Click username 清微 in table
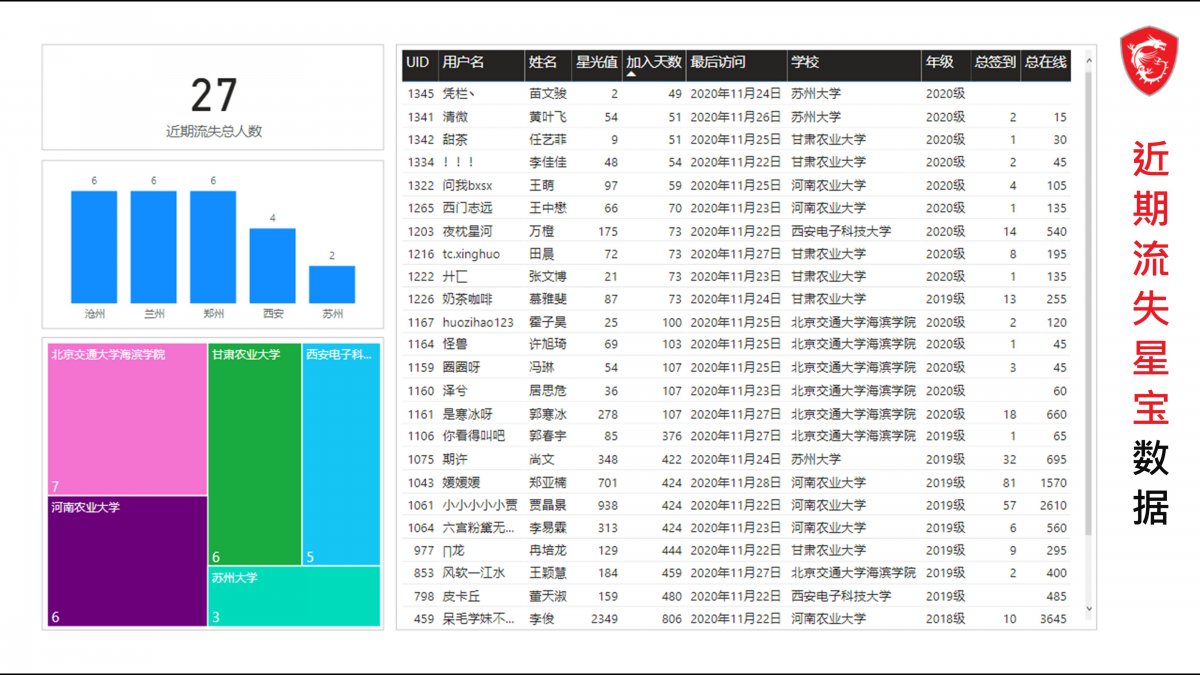Image resolution: width=1200 pixels, height=675 pixels. pos(454,117)
